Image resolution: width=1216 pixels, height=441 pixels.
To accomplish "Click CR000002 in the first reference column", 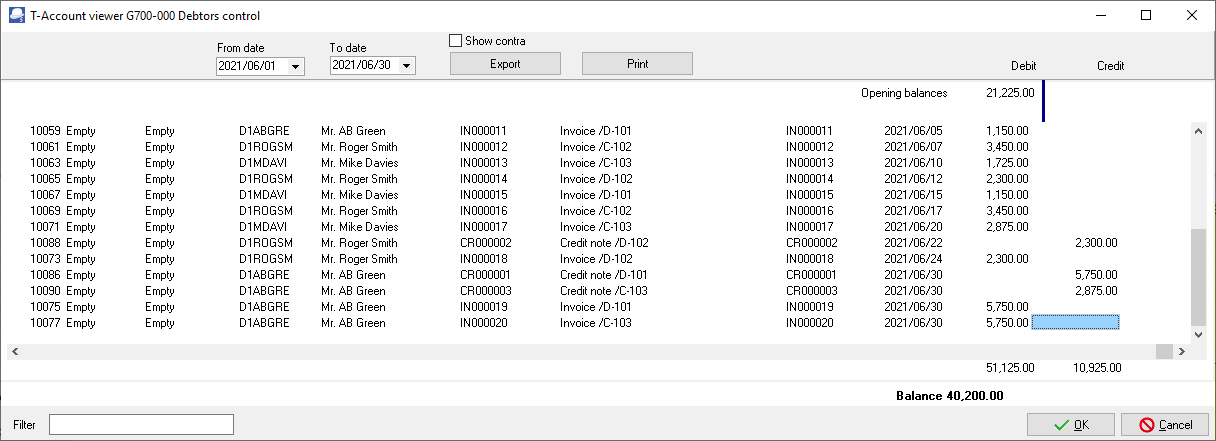I will (486, 243).
